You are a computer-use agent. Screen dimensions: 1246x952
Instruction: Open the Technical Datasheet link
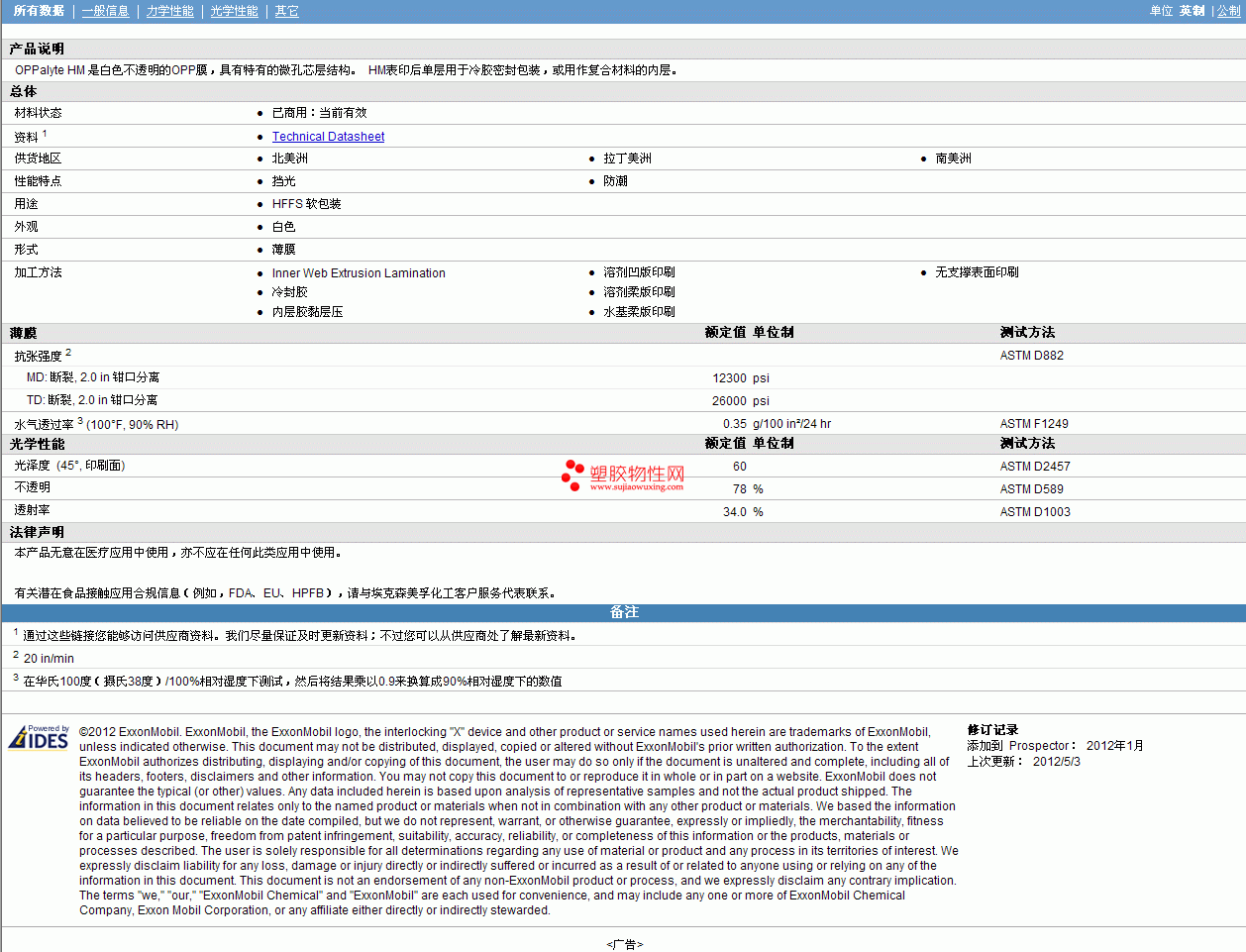pyautogui.click(x=328, y=137)
